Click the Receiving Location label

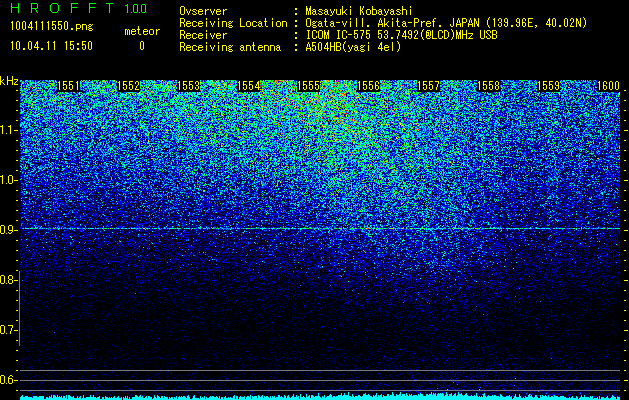coord(233,23)
